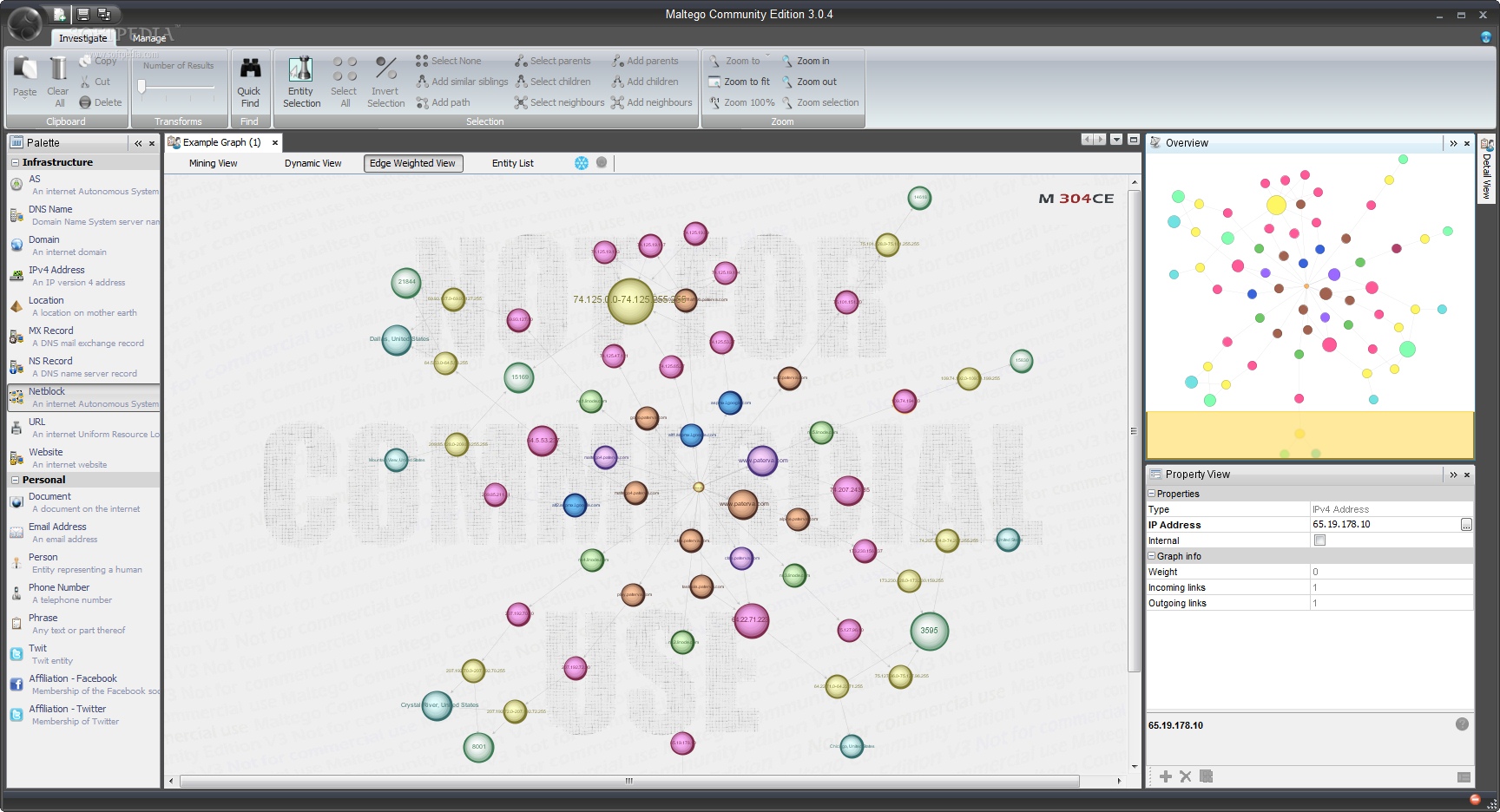Click Zoom in
The image size is (1500, 812).
pos(806,61)
